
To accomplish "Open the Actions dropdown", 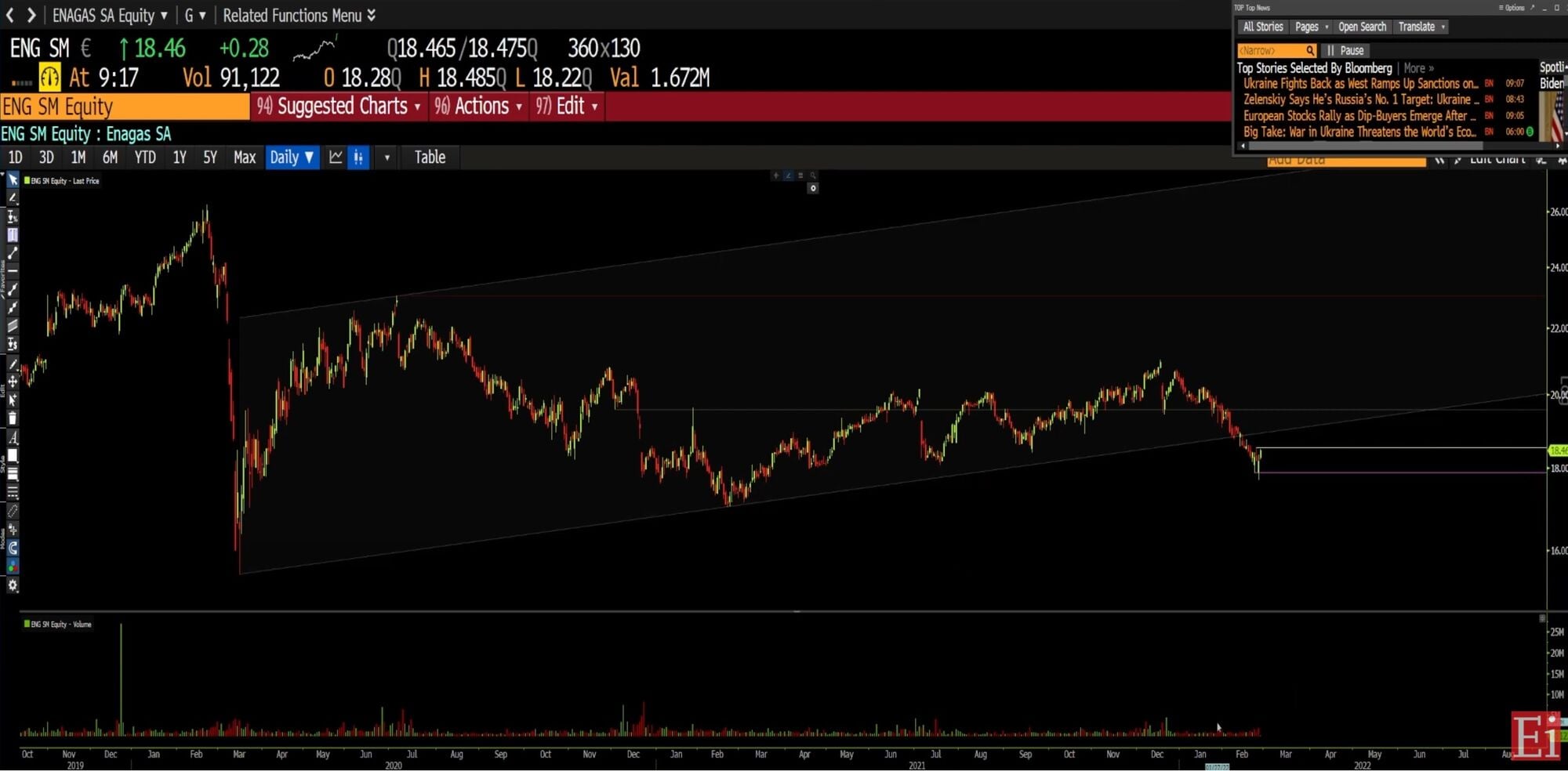I will click(478, 106).
